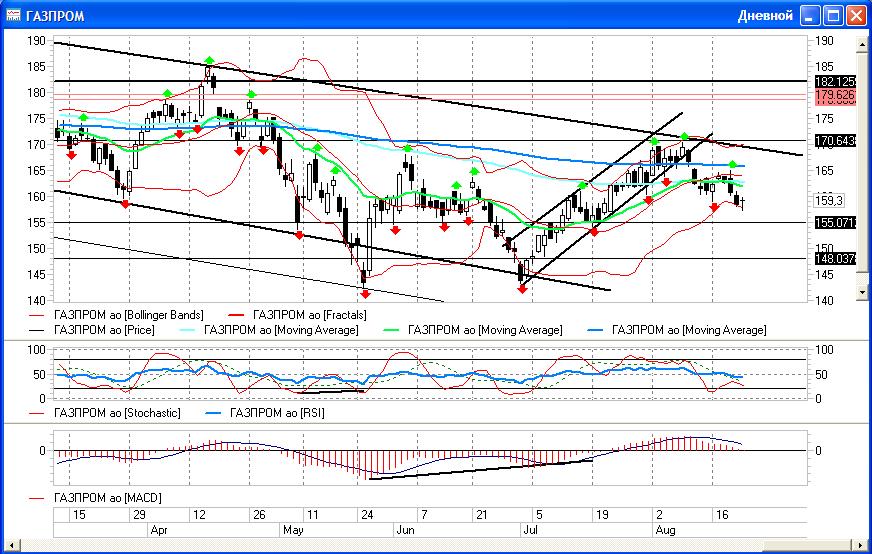Screen dimensions: 872x554
Task: Maximize the ГАЗПРОМ chart window
Action: (833, 16)
